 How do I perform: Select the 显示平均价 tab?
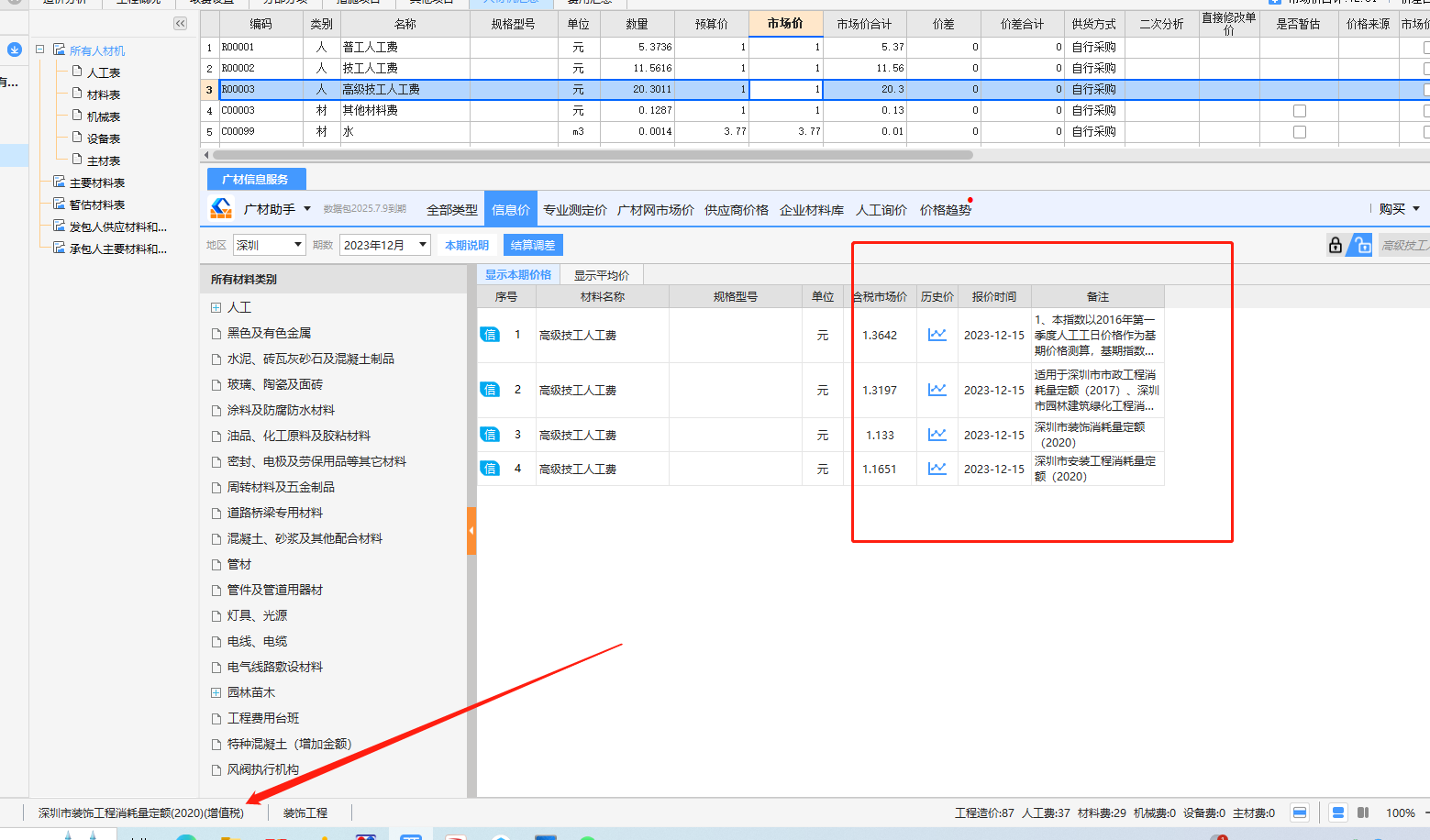pyautogui.click(x=602, y=275)
